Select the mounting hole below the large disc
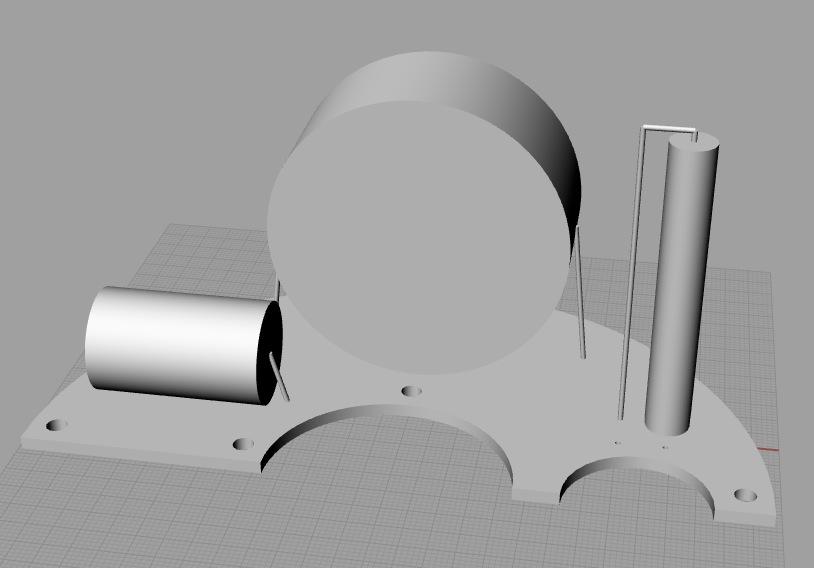The width and height of the screenshot is (814, 568). click(x=410, y=391)
